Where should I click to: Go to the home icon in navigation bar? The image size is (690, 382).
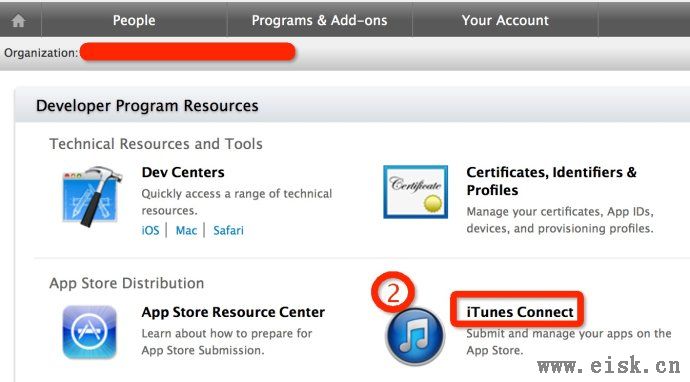coord(18,20)
